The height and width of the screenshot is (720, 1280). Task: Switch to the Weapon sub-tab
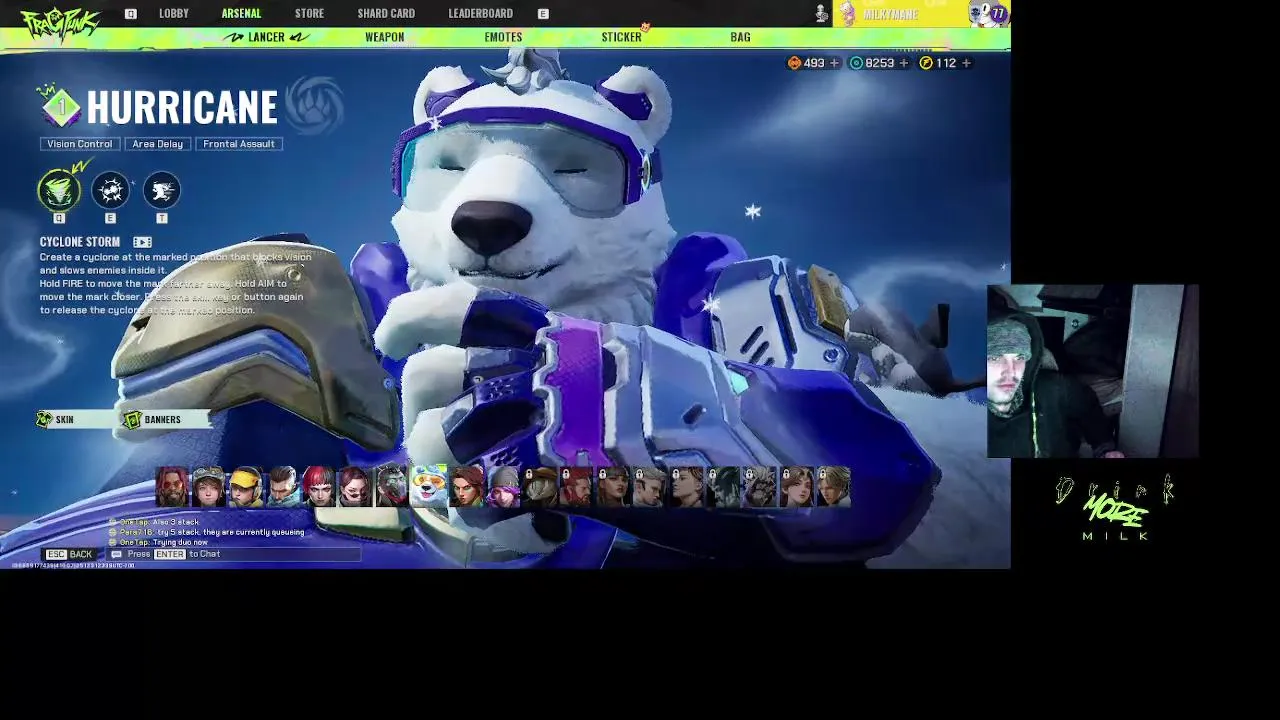[384, 37]
